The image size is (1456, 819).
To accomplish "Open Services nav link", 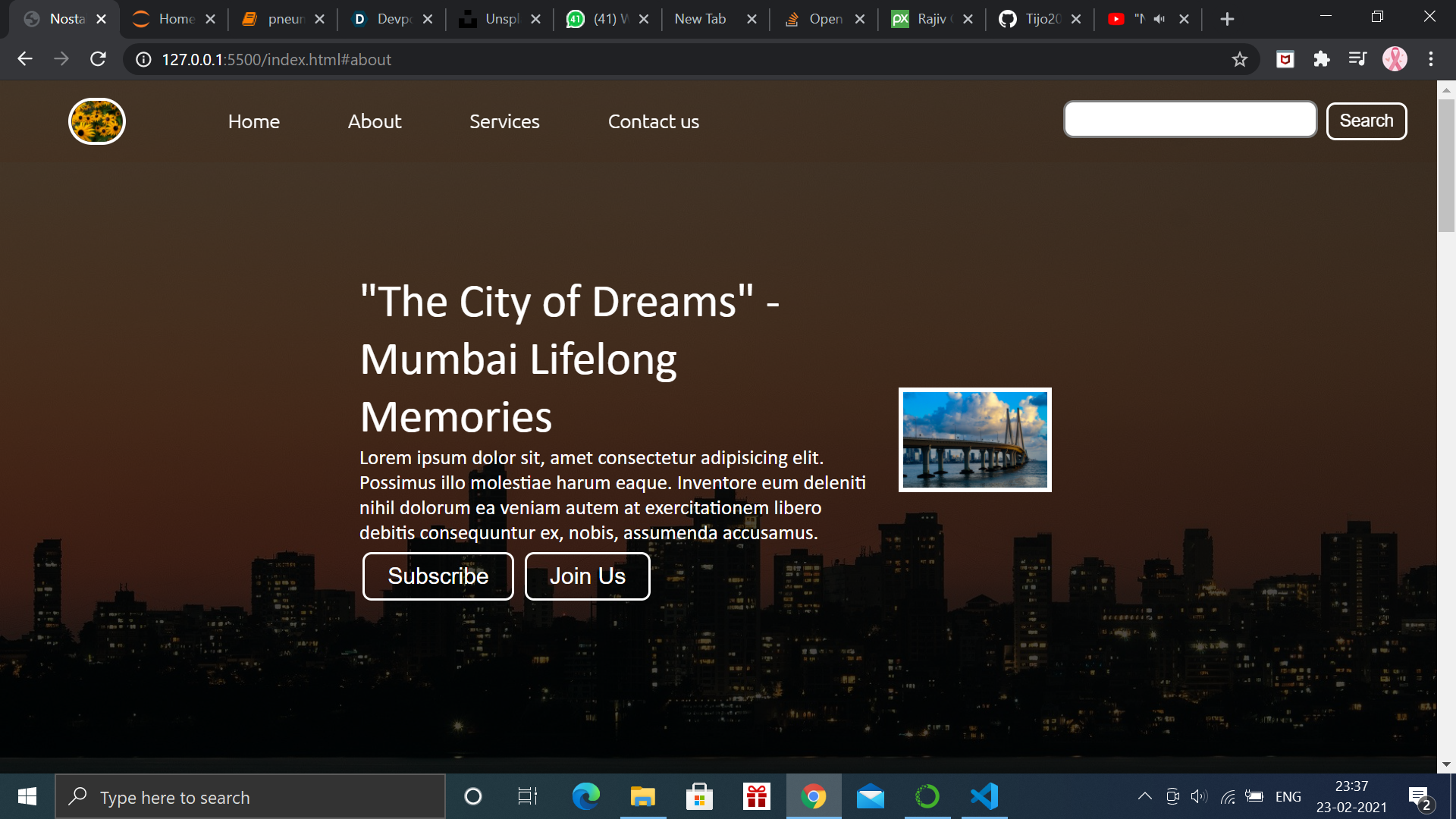I will [x=504, y=121].
